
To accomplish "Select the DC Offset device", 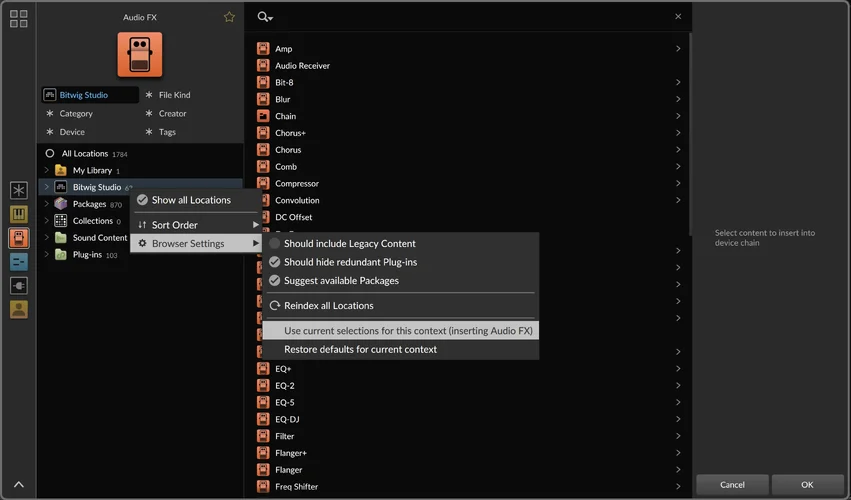I will coord(293,217).
